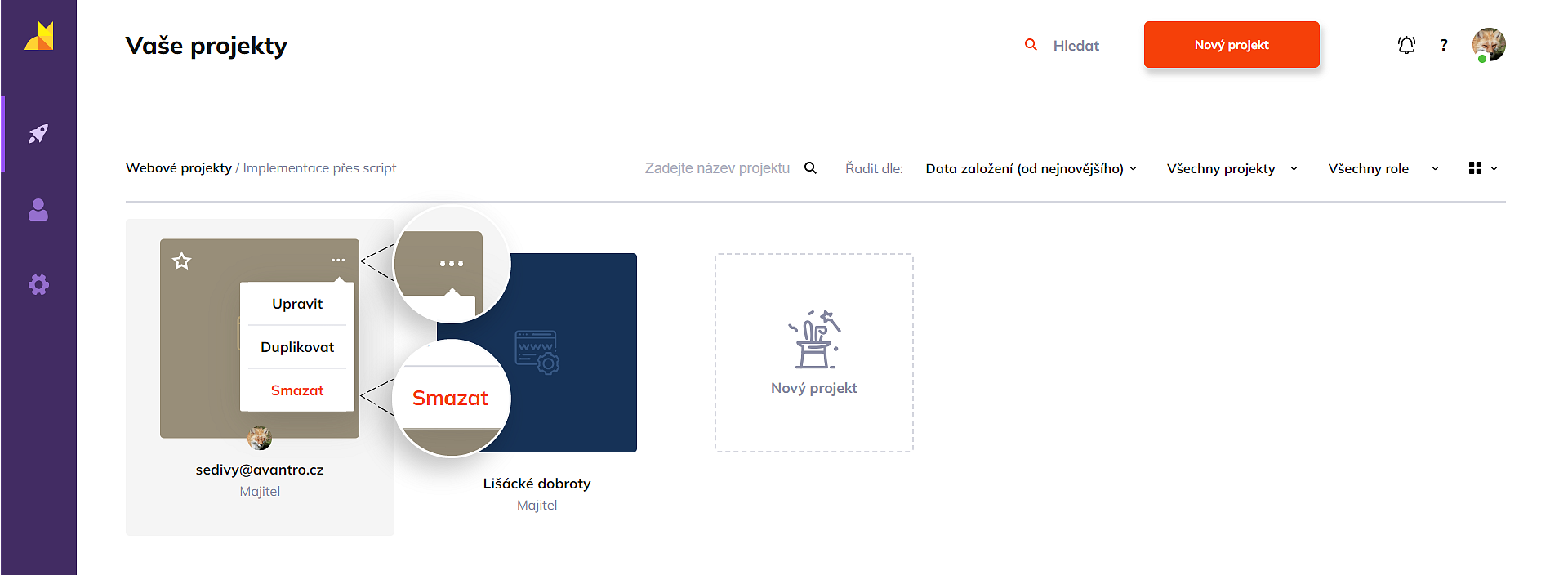The image size is (1568, 575).
Task: Open help question mark icon
Action: (1444, 45)
